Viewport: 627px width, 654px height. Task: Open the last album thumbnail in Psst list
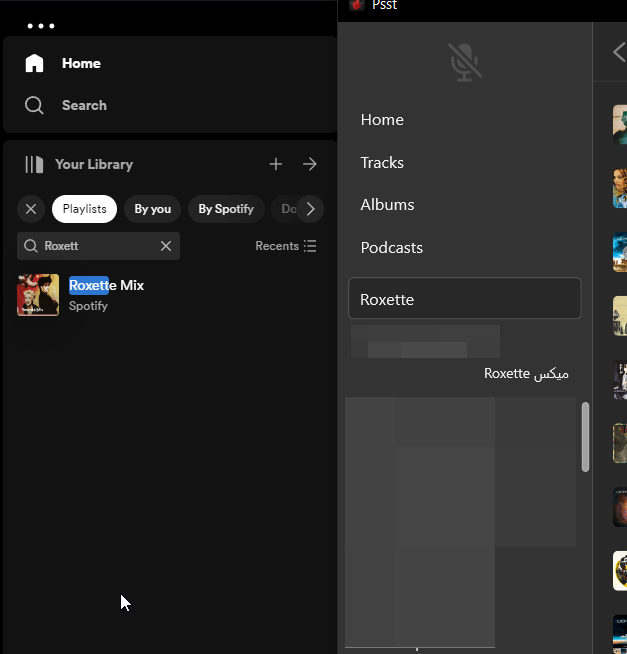620,634
